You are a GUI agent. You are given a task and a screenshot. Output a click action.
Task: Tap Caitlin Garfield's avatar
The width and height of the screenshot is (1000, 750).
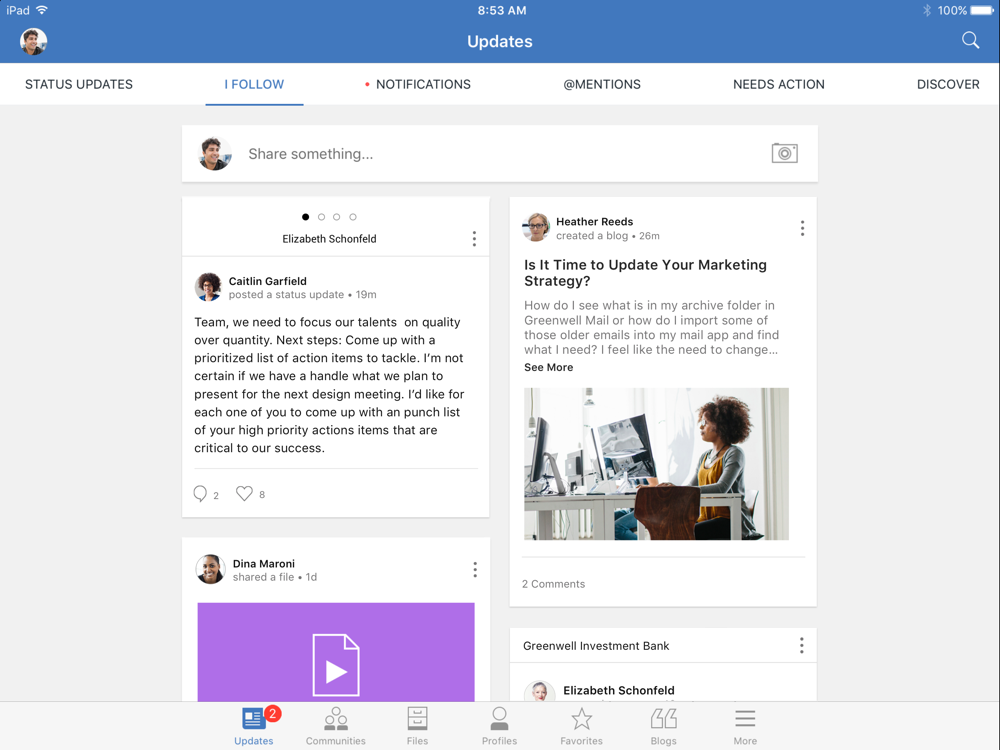click(x=209, y=287)
